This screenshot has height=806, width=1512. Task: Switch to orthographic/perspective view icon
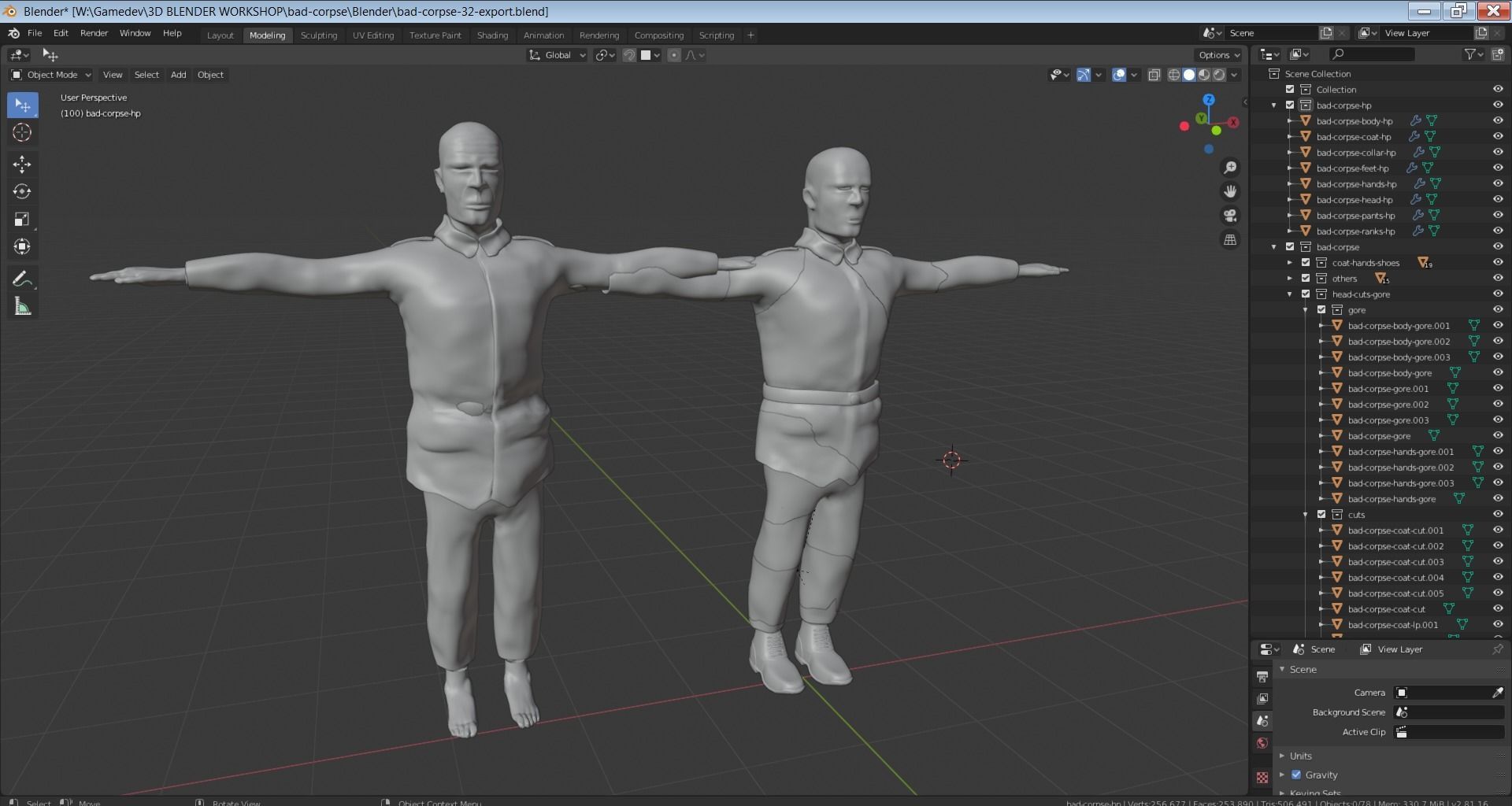[1229, 240]
